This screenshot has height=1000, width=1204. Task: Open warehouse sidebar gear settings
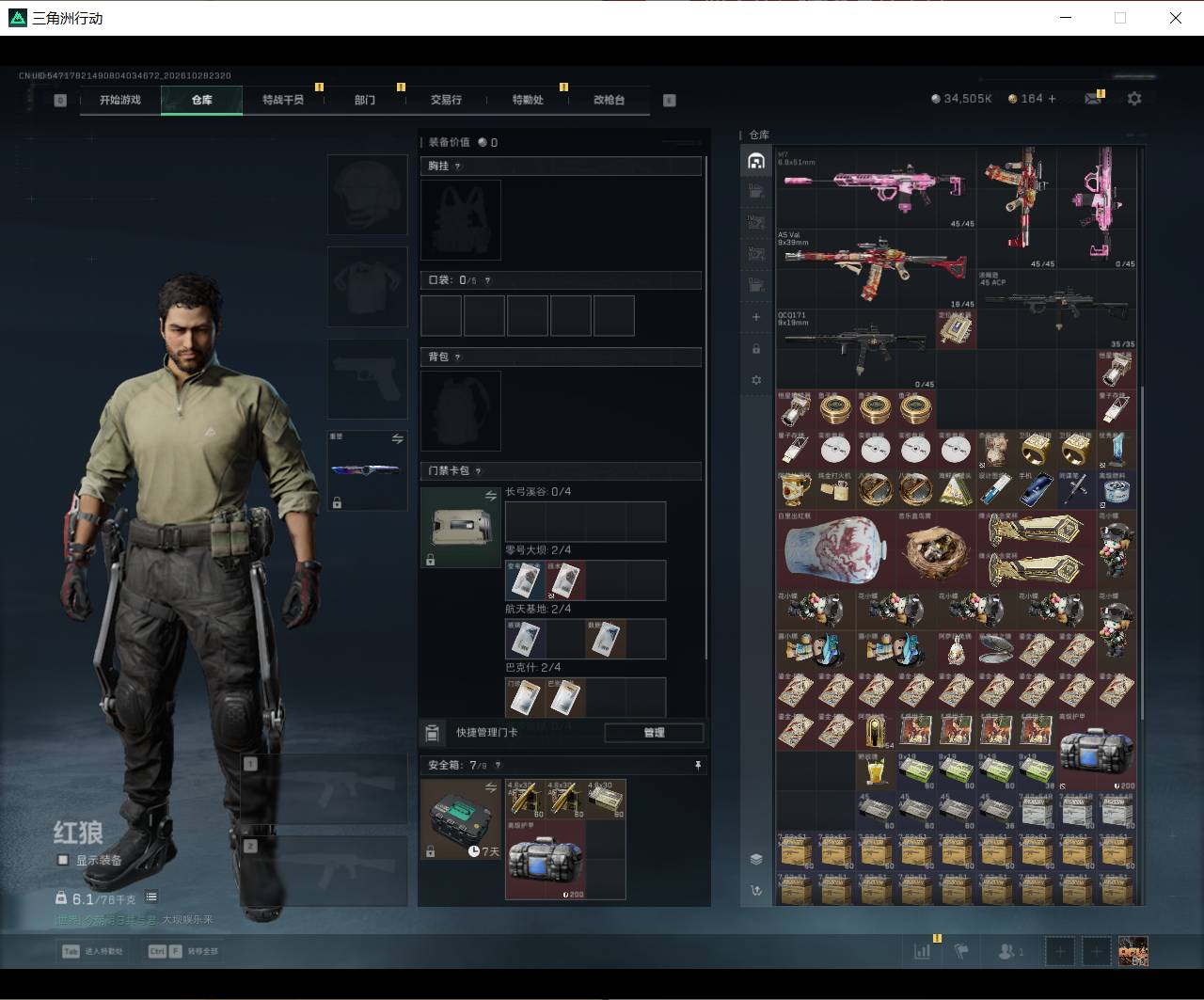(756, 380)
